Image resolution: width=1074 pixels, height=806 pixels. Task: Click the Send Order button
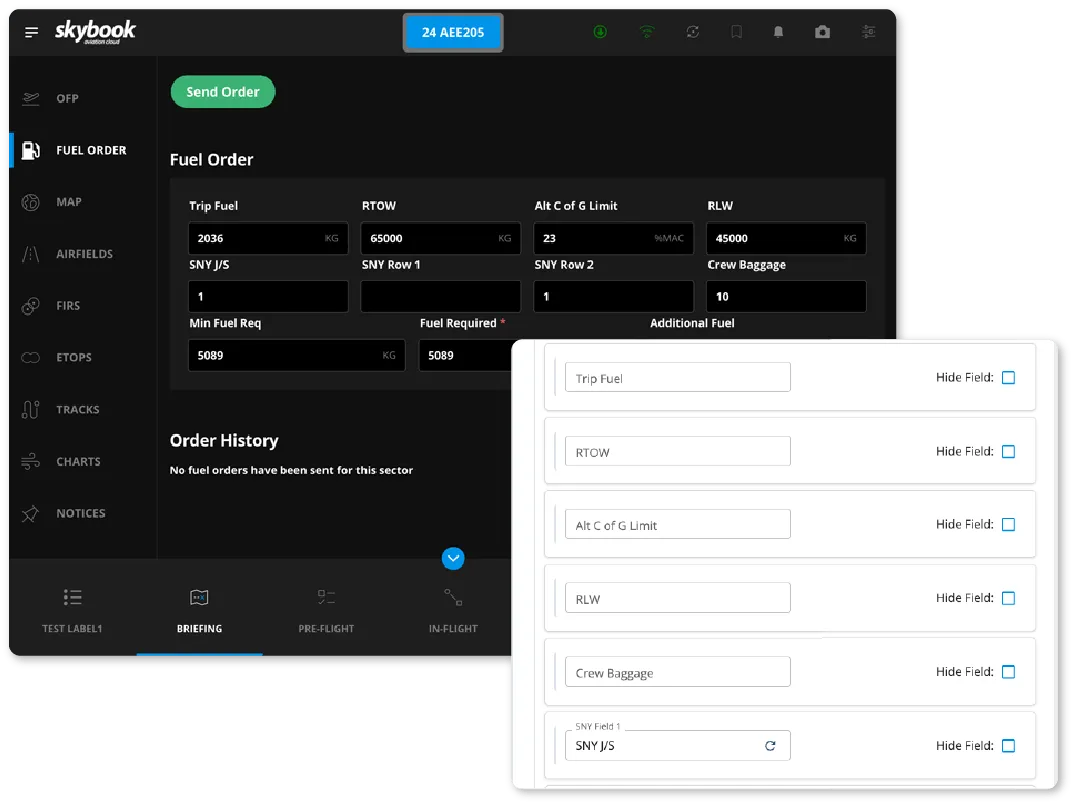222,91
